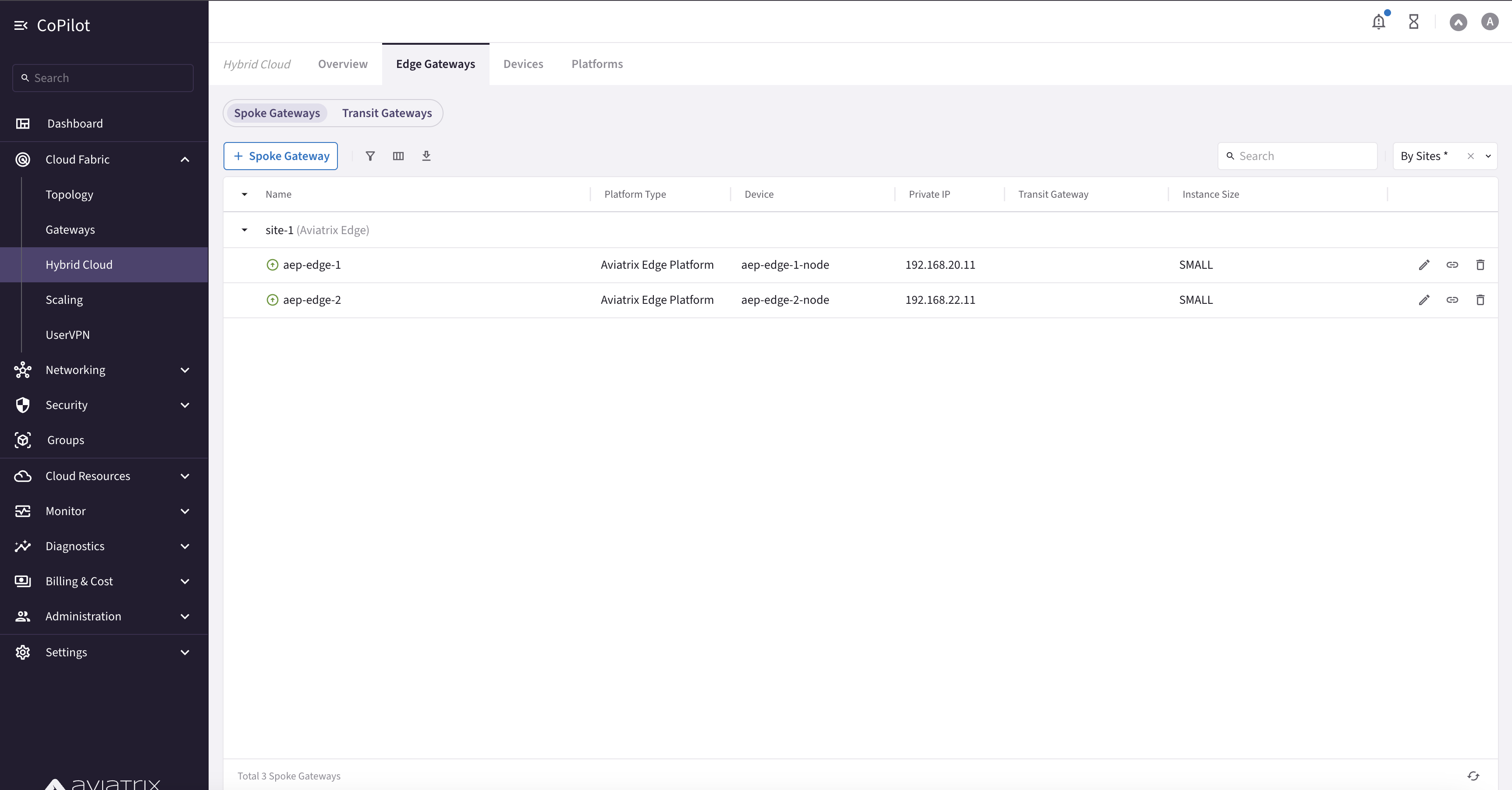This screenshot has height=790, width=1512.
Task: Click the notifications bell icon
Action: click(x=1378, y=22)
